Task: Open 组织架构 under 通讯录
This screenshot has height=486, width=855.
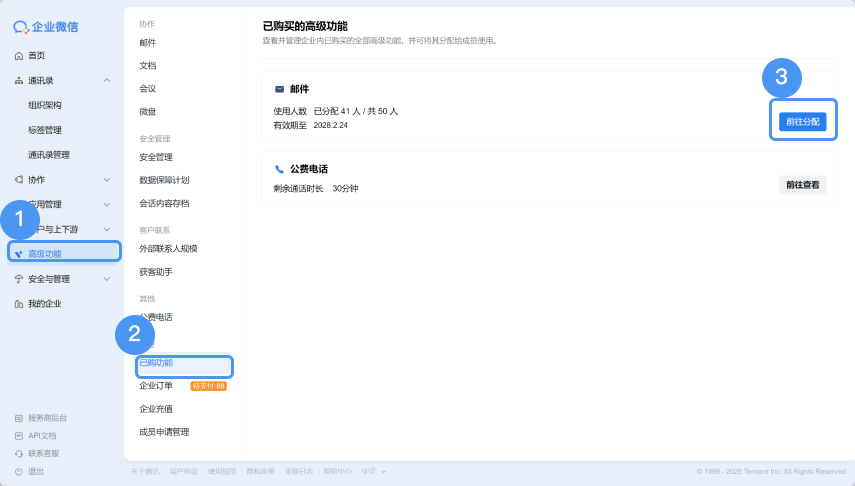Action: (45, 105)
